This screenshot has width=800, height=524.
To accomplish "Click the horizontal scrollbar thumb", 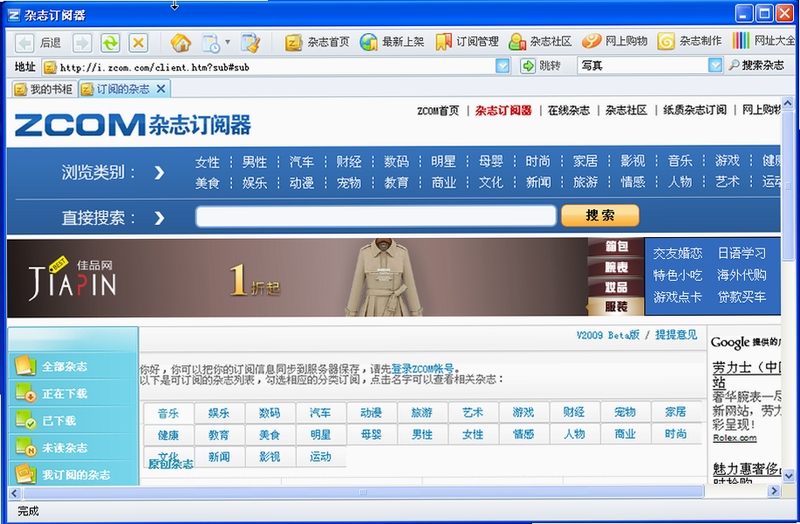I will pyautogui.click(x=363, y=492).
